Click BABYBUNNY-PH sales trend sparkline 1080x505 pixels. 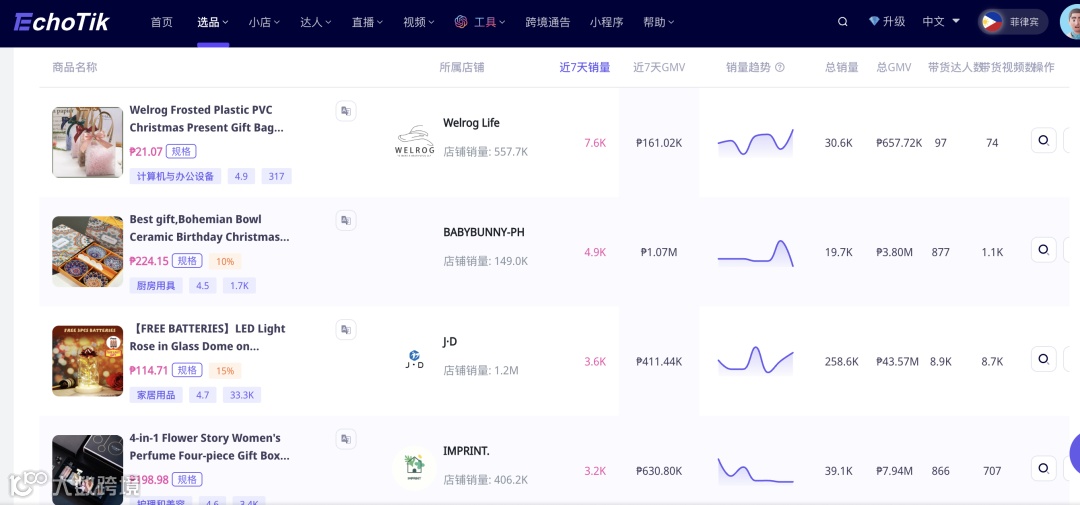(756, 252)
